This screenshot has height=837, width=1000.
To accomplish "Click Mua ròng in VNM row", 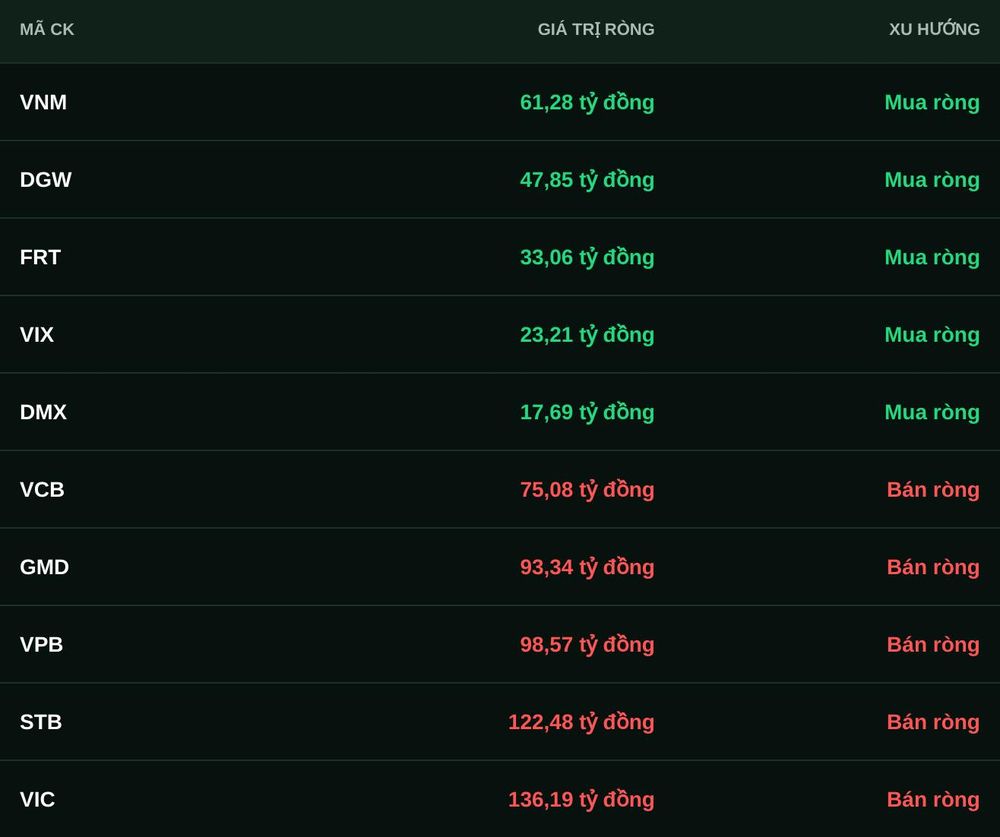I will tap(932, 103).
